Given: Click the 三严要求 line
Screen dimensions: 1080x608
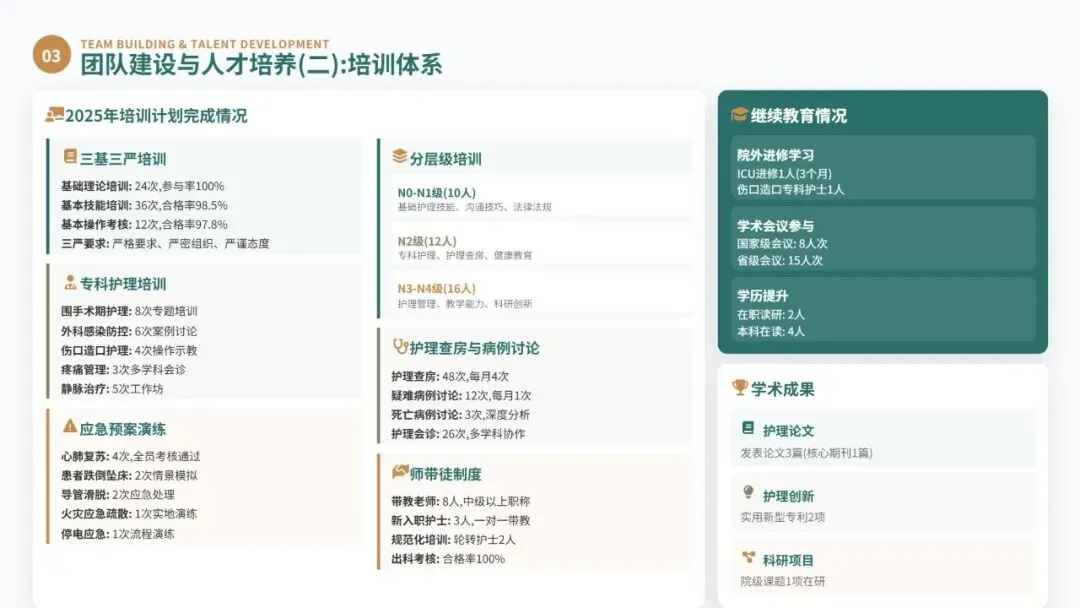Looking at the screenshot, I should 165,244.
